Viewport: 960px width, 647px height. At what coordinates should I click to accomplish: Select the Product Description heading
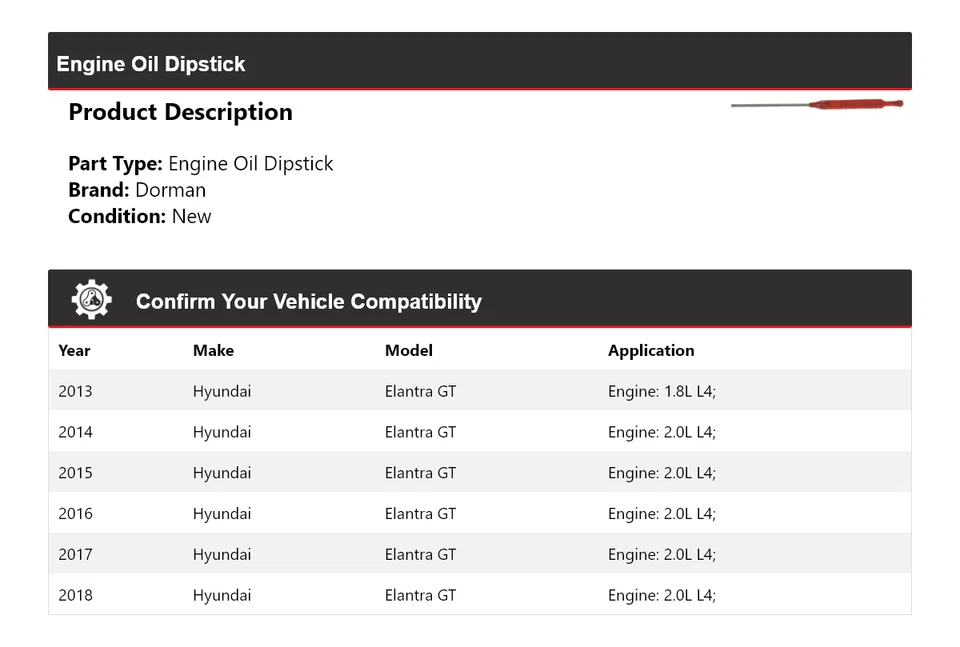point(180,112)
